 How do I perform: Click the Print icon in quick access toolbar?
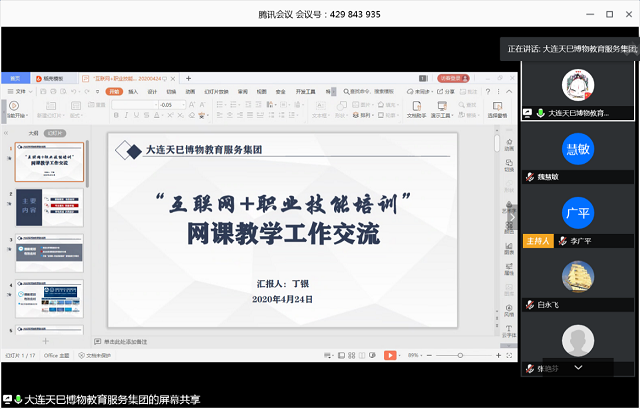53,91
